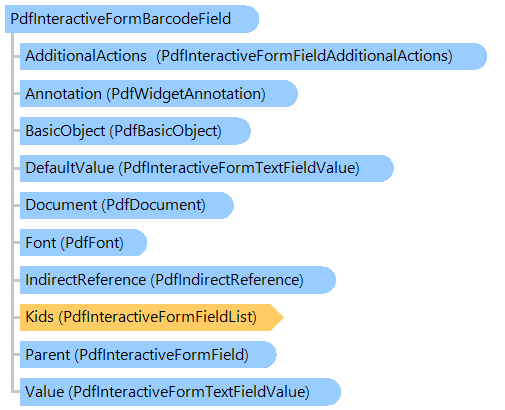Image resolution: width=505 pixels, height=410 pixels.
Task: Open the IndirectReference property node
Action: tap(178, 280)
